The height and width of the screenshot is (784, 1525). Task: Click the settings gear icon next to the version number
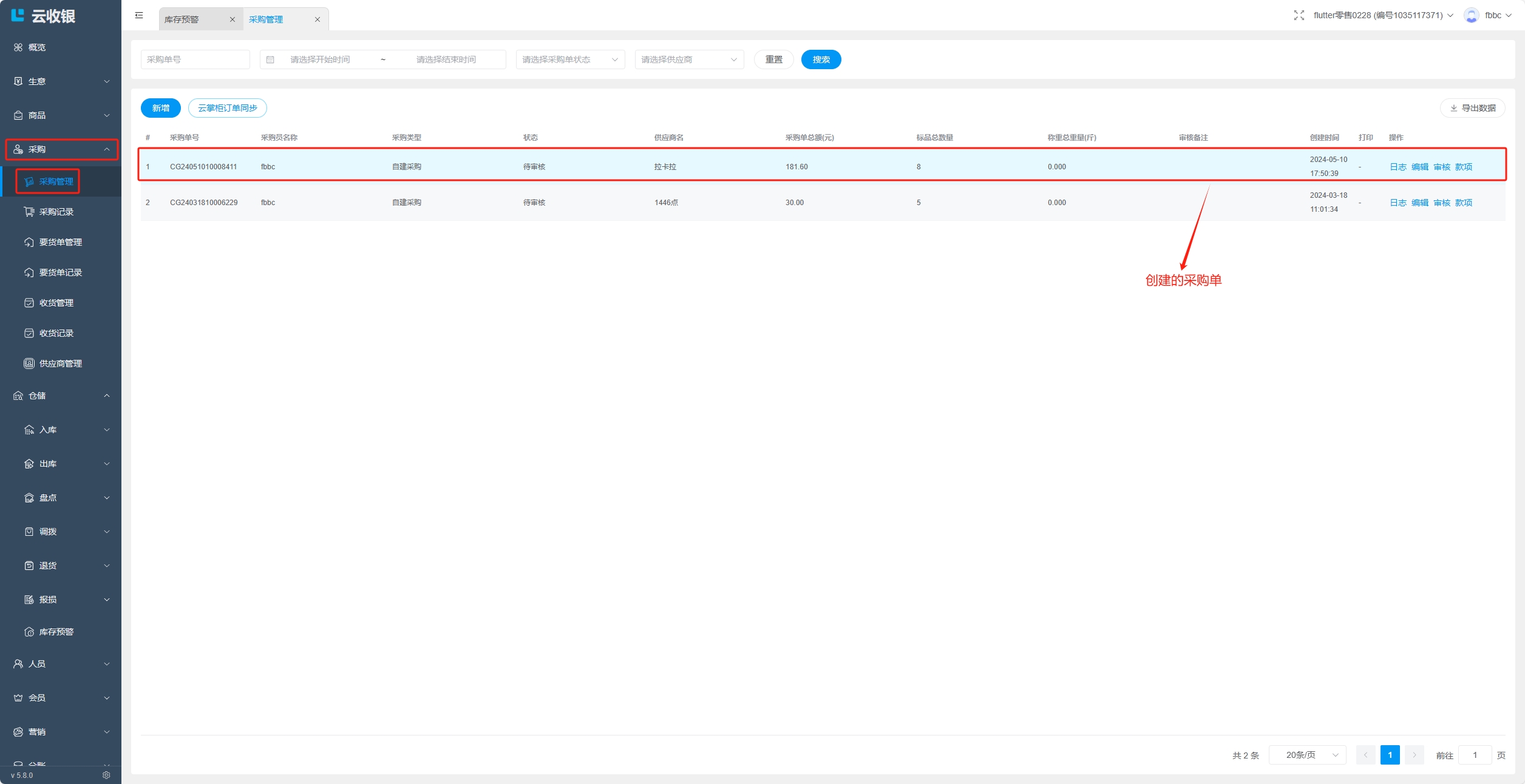106,775
